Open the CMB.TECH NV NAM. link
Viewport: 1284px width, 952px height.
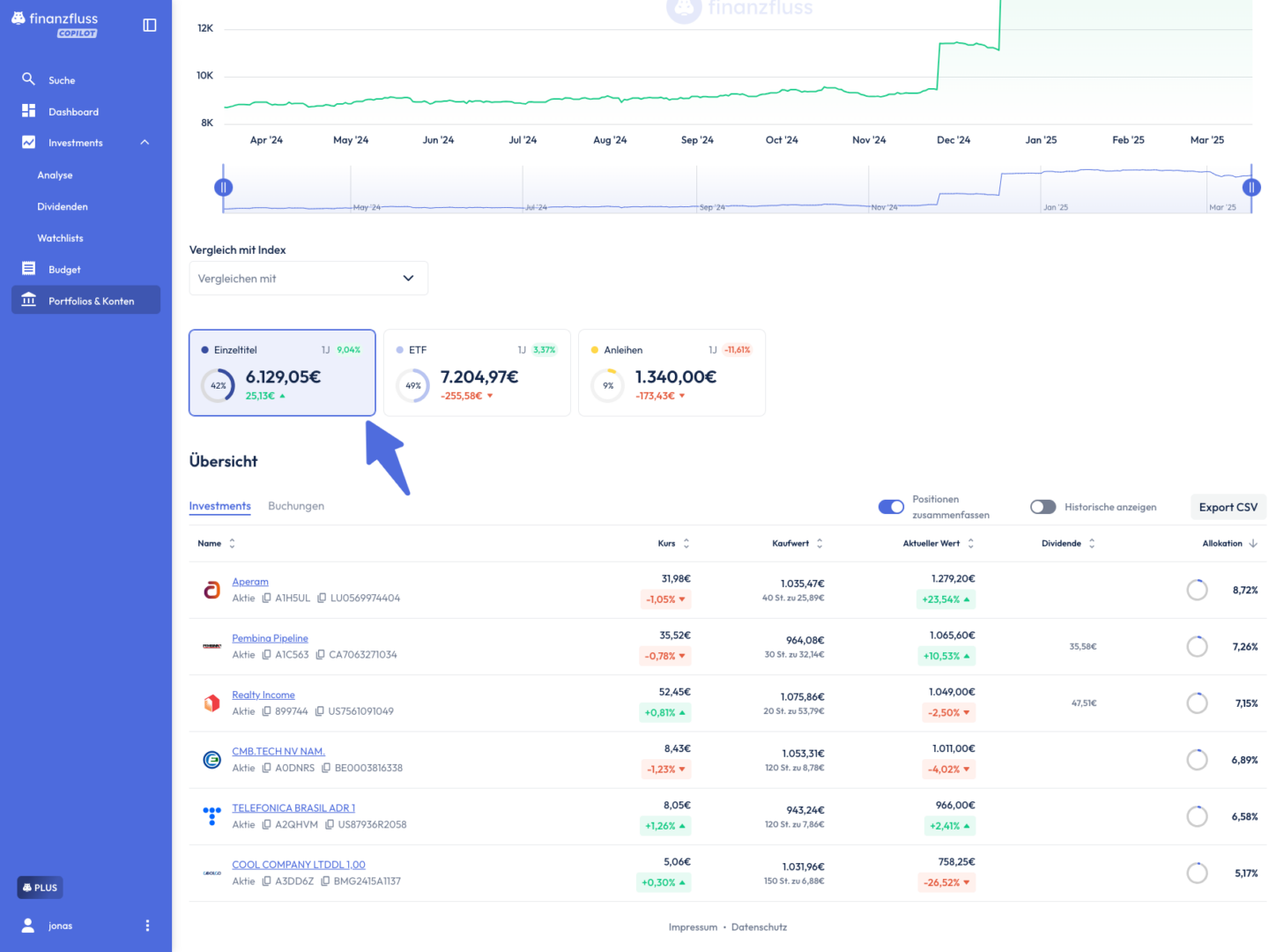[278, 751]
